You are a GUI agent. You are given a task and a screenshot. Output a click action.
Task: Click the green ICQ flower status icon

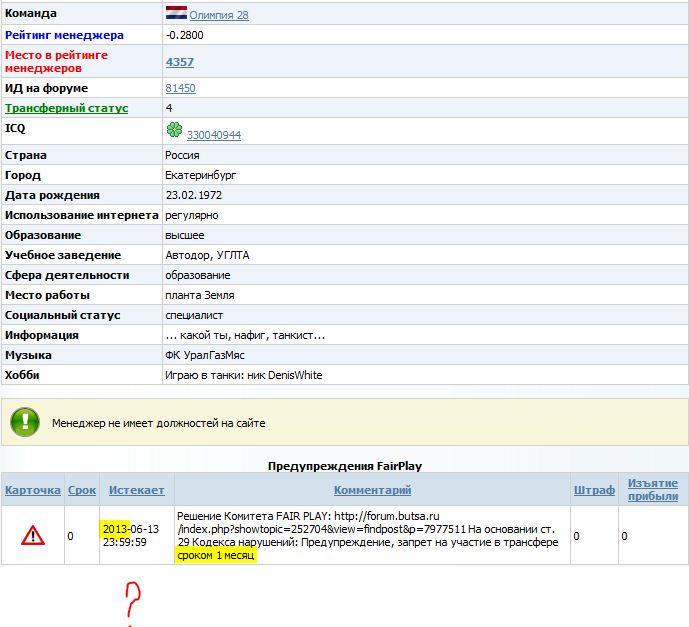point(174,131)
